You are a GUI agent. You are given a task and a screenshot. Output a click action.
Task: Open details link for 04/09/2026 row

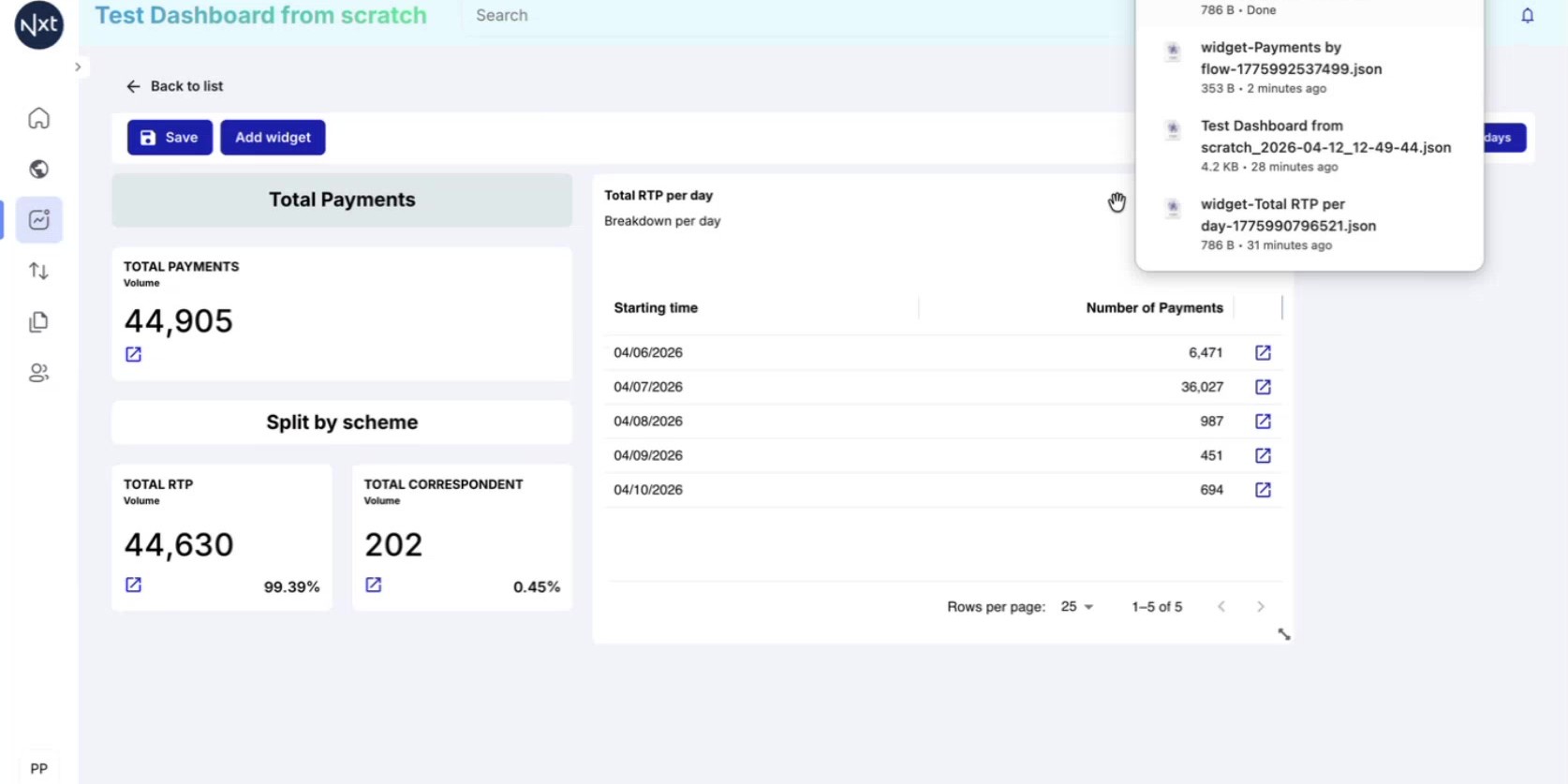point(1263,455)
